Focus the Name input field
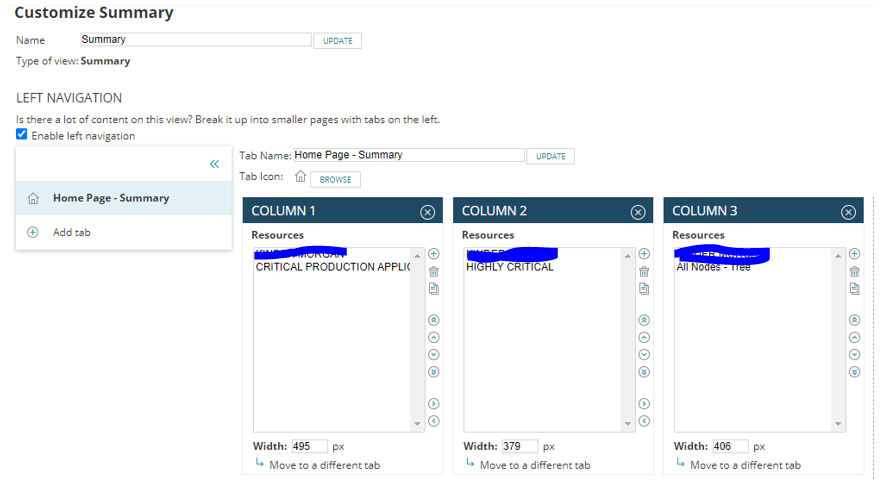Image resolution: width=896 pixels, height=497 pixels. pos(195,39)
